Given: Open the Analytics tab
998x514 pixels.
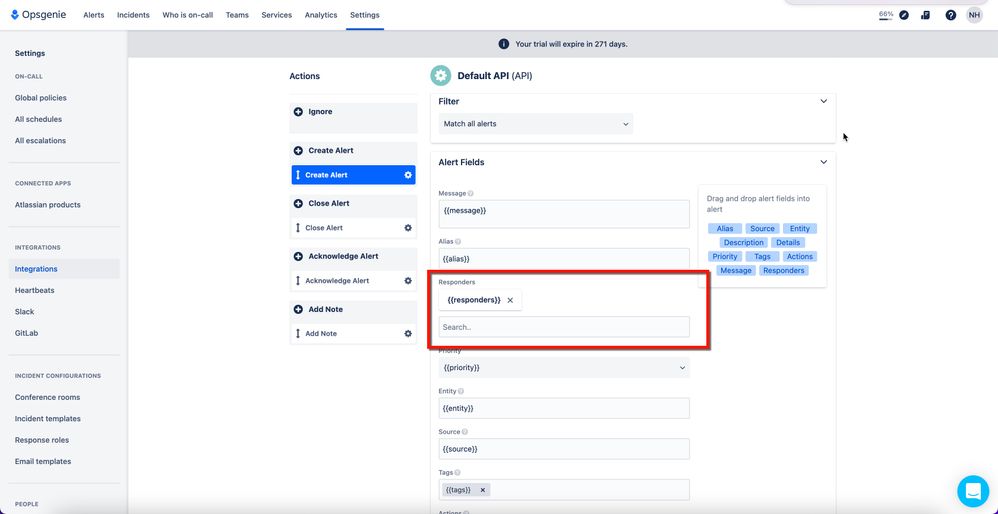Looking at the screenshot, I should point(321,15).
